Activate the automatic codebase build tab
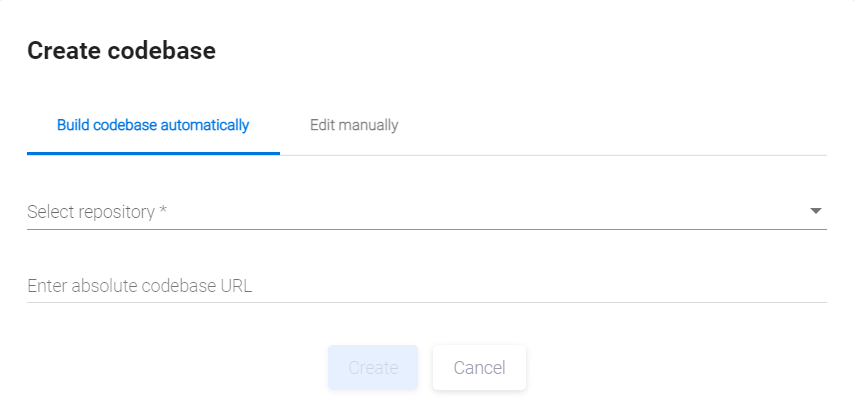The image size is (854, 406). click(x=153, y=126)
